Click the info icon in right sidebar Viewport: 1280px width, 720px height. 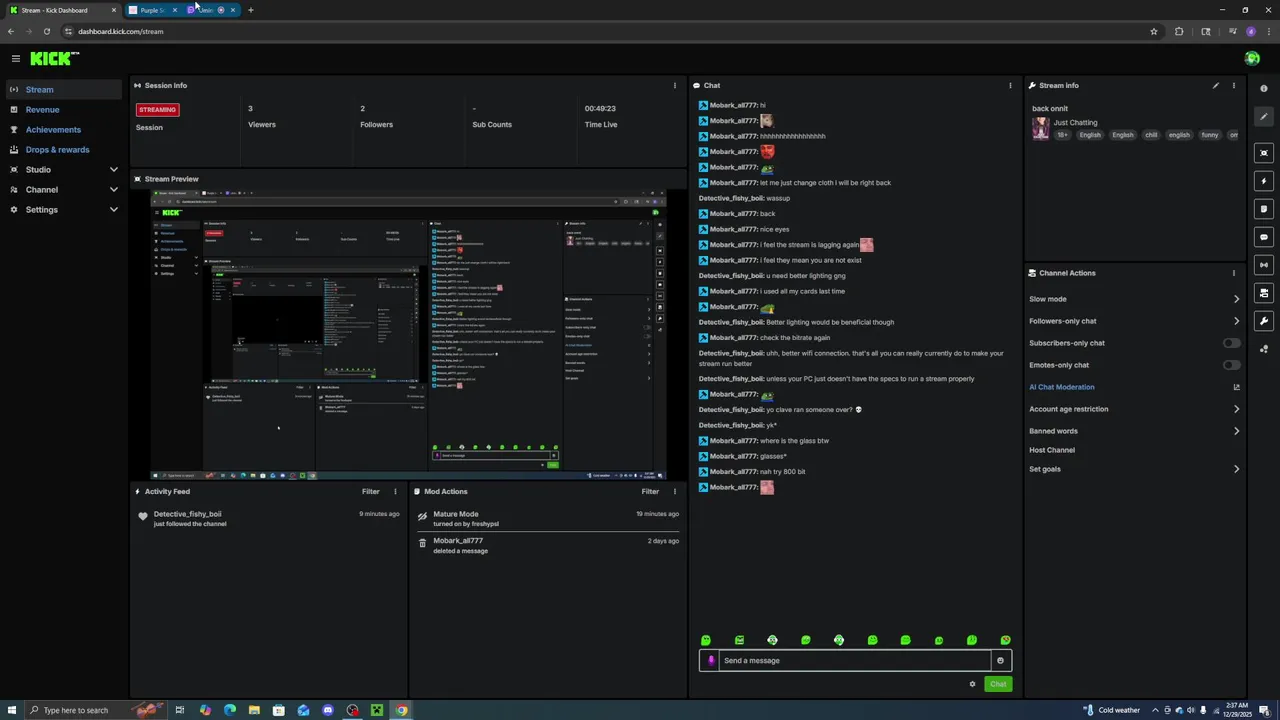pos(1264,89)
